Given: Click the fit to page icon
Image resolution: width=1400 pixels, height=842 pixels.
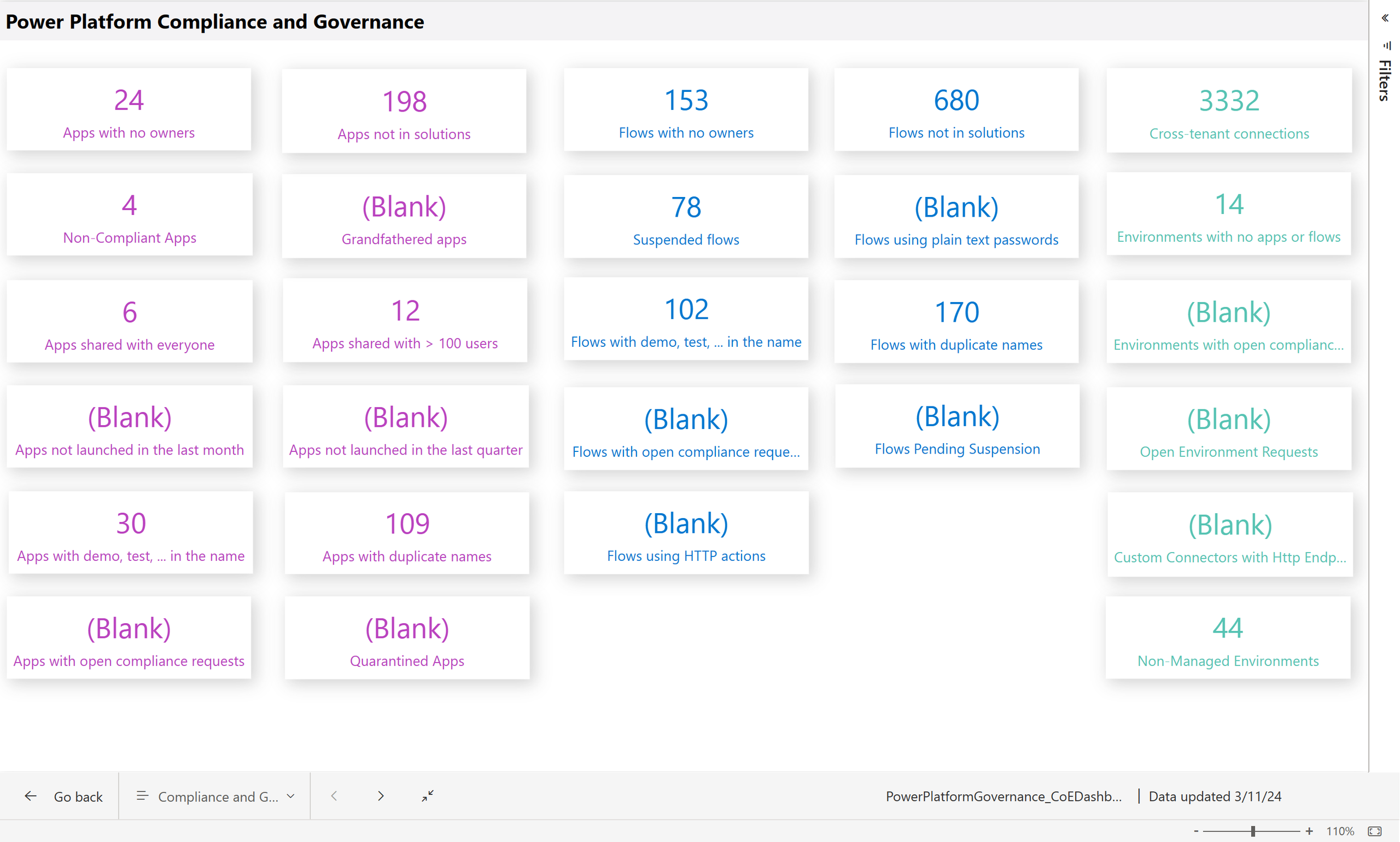Looking at the screenshot, I should (1374, 831).
